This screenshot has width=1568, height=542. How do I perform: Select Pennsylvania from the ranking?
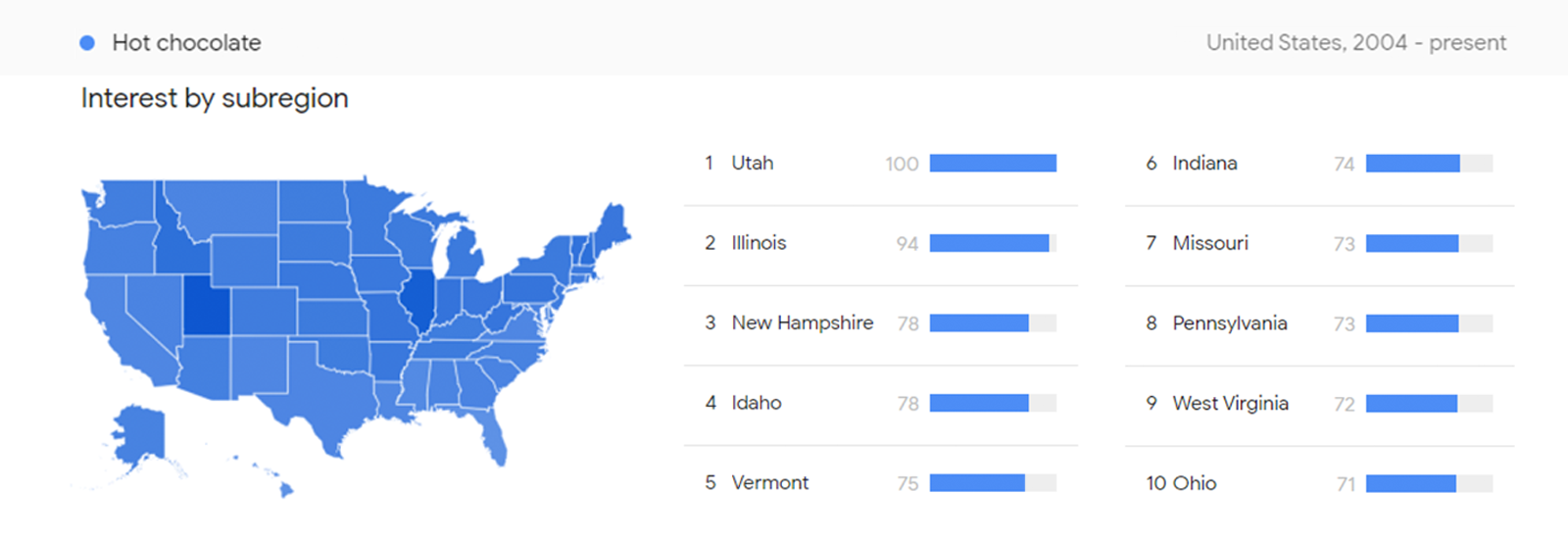(1229, 322)
